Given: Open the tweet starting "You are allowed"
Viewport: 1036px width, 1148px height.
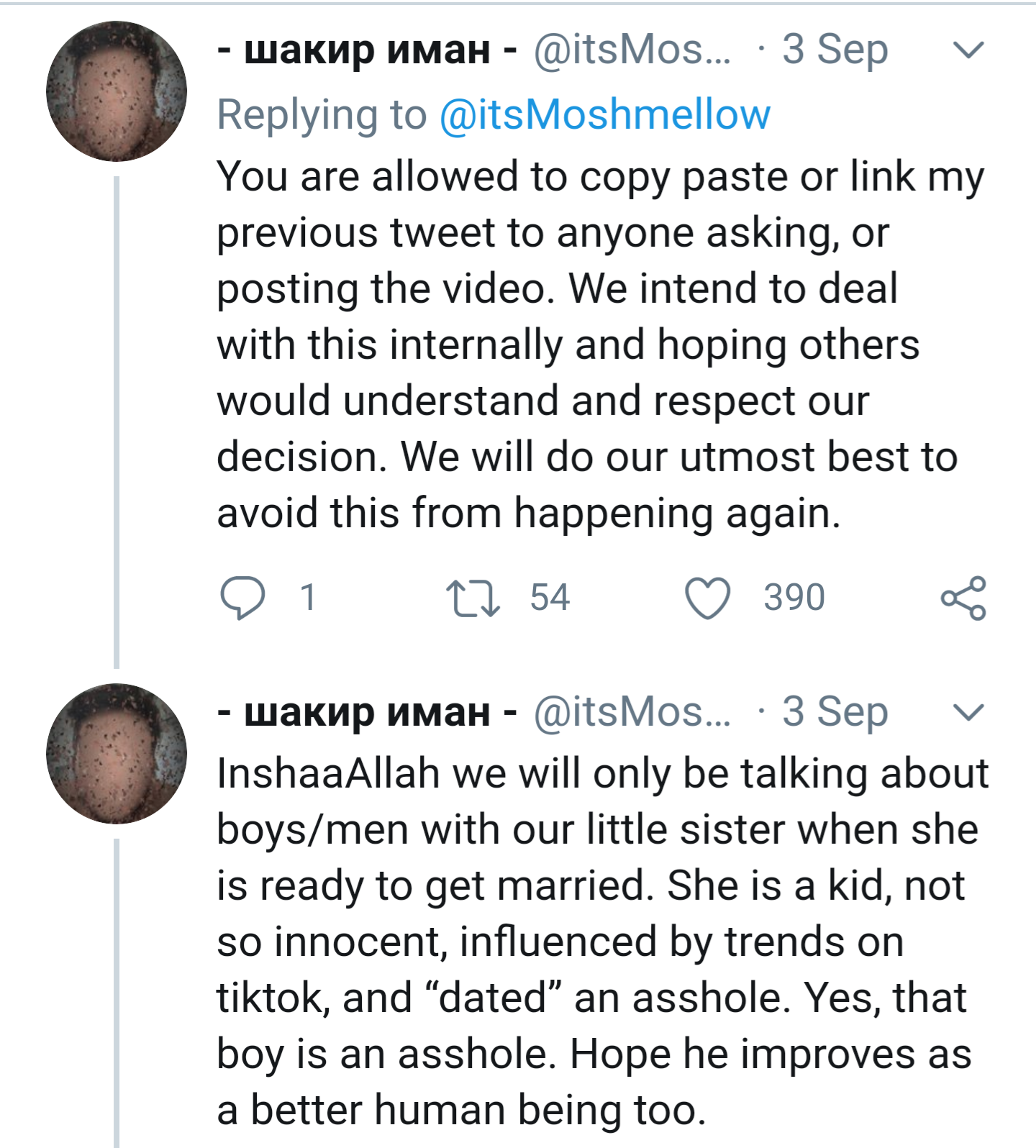Looking at the screenshot, I should (x=576, y=344).
